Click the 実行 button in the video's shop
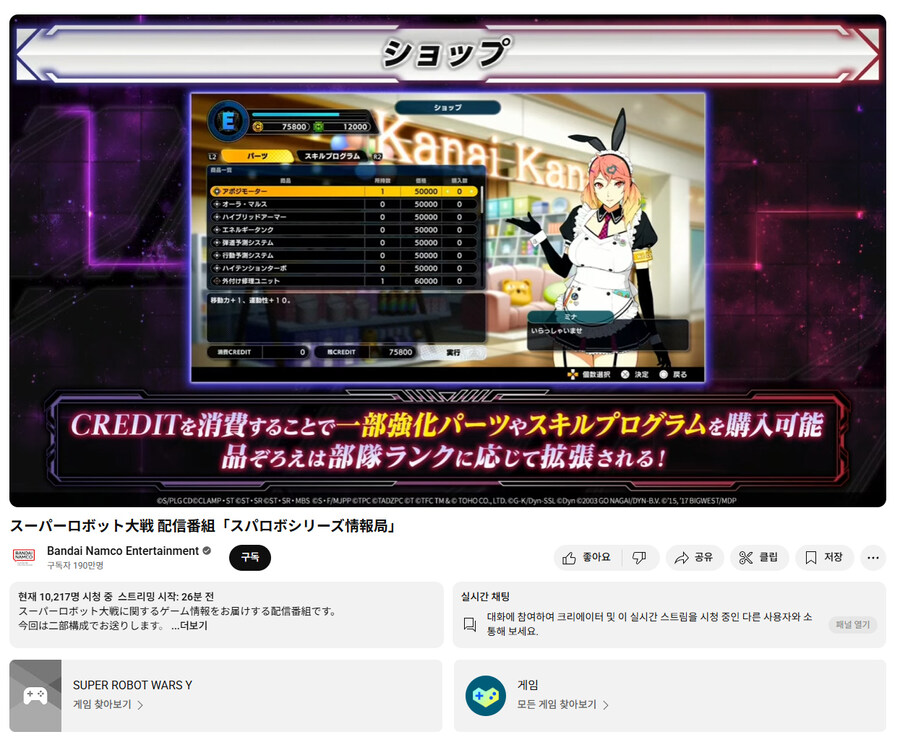Viewport: 900px width, 750px height. click(x=453, y=352)
